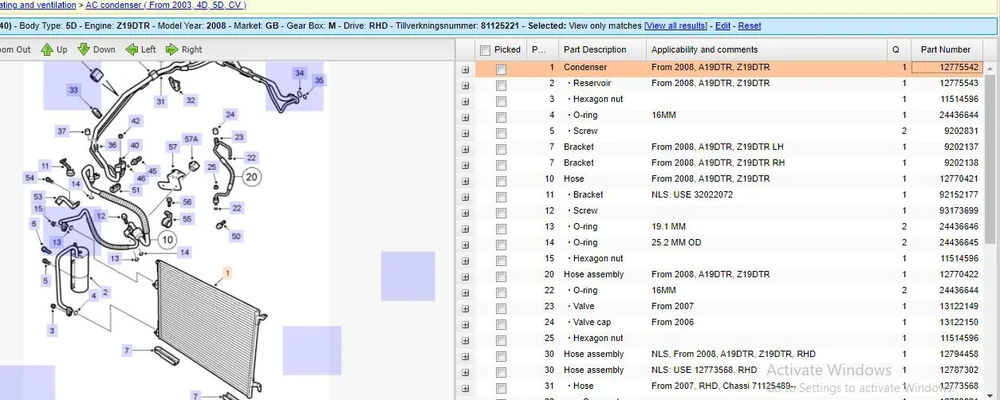Sort by the Part Description column header
This screenshot has height=400, width=1000.
coord(595,50)
